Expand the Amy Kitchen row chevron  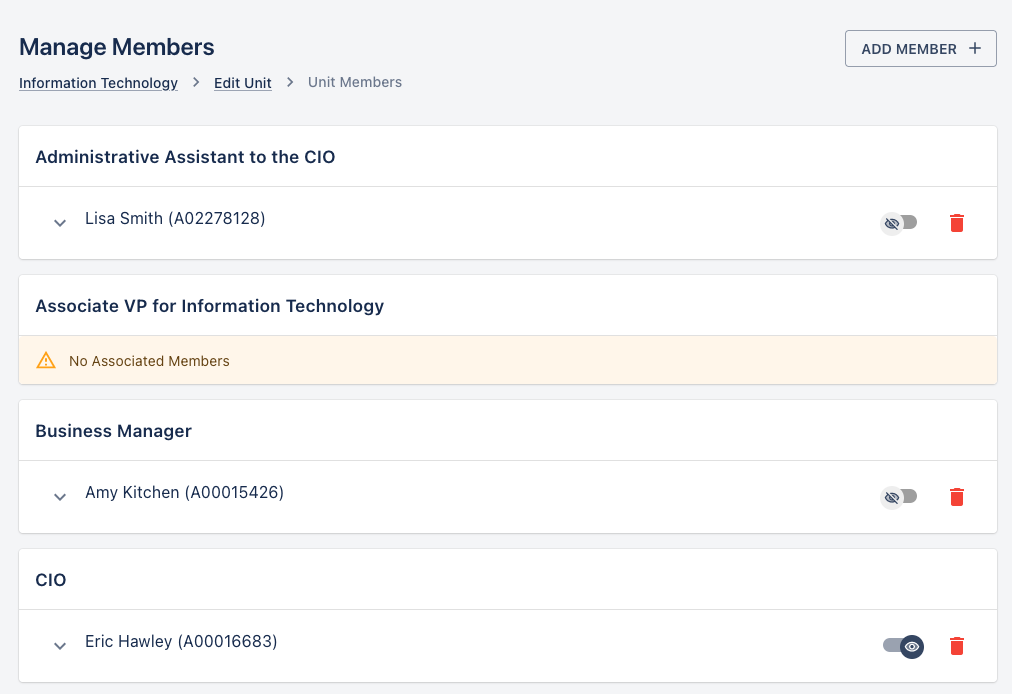tap(60, 496)
